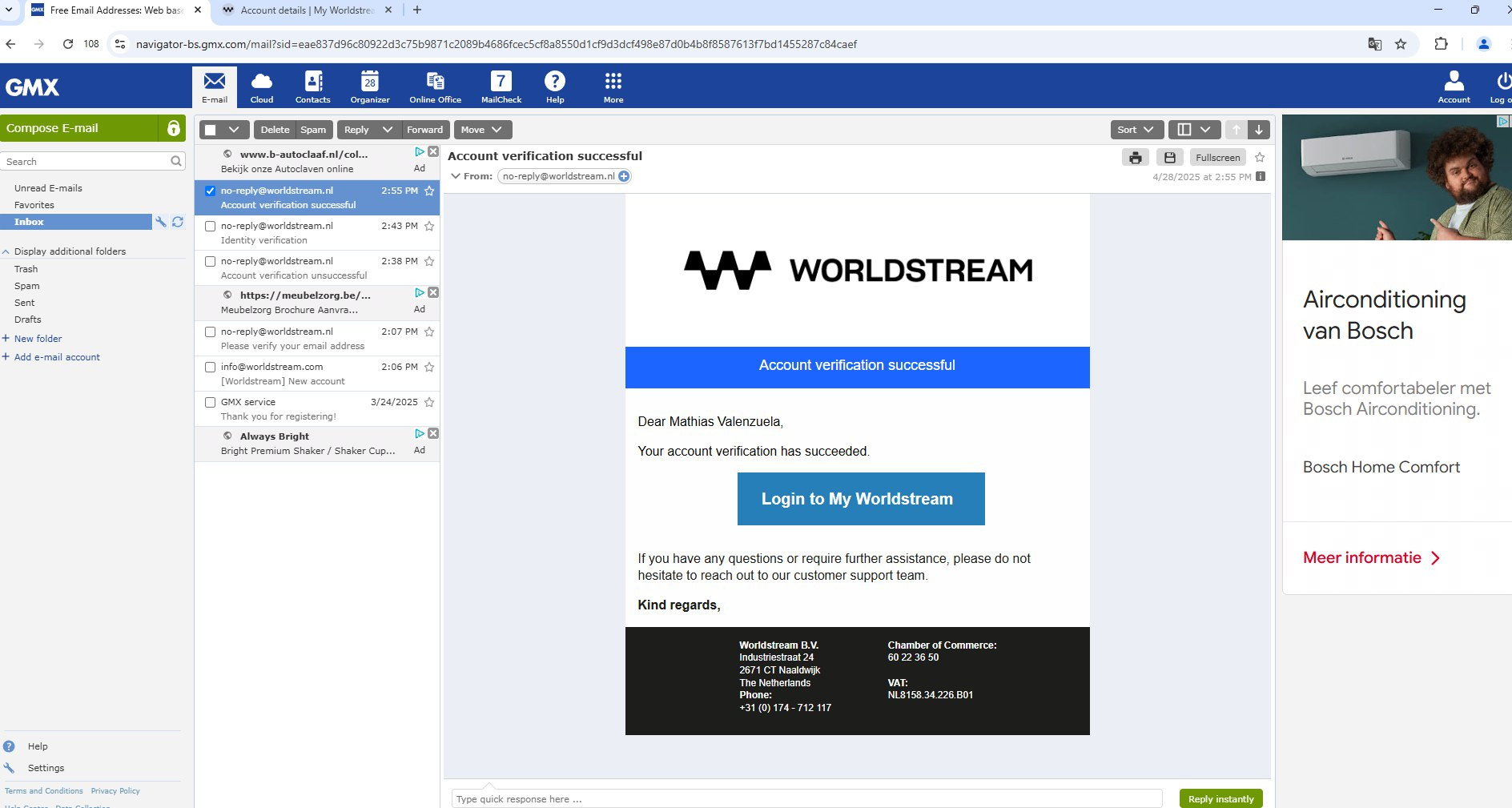Click the quick response text field
Viewport: 1512px width, 808px height.
pos(806,798)
